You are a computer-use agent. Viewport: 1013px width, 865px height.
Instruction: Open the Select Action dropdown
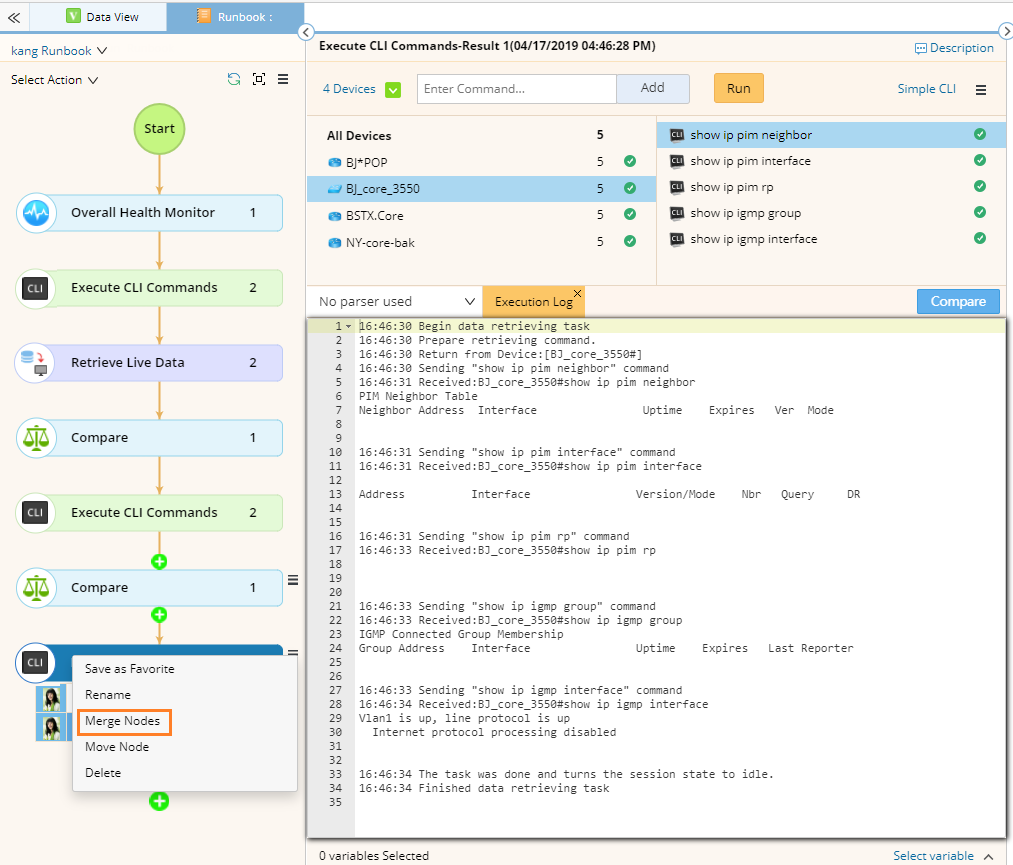coord(55,80)
